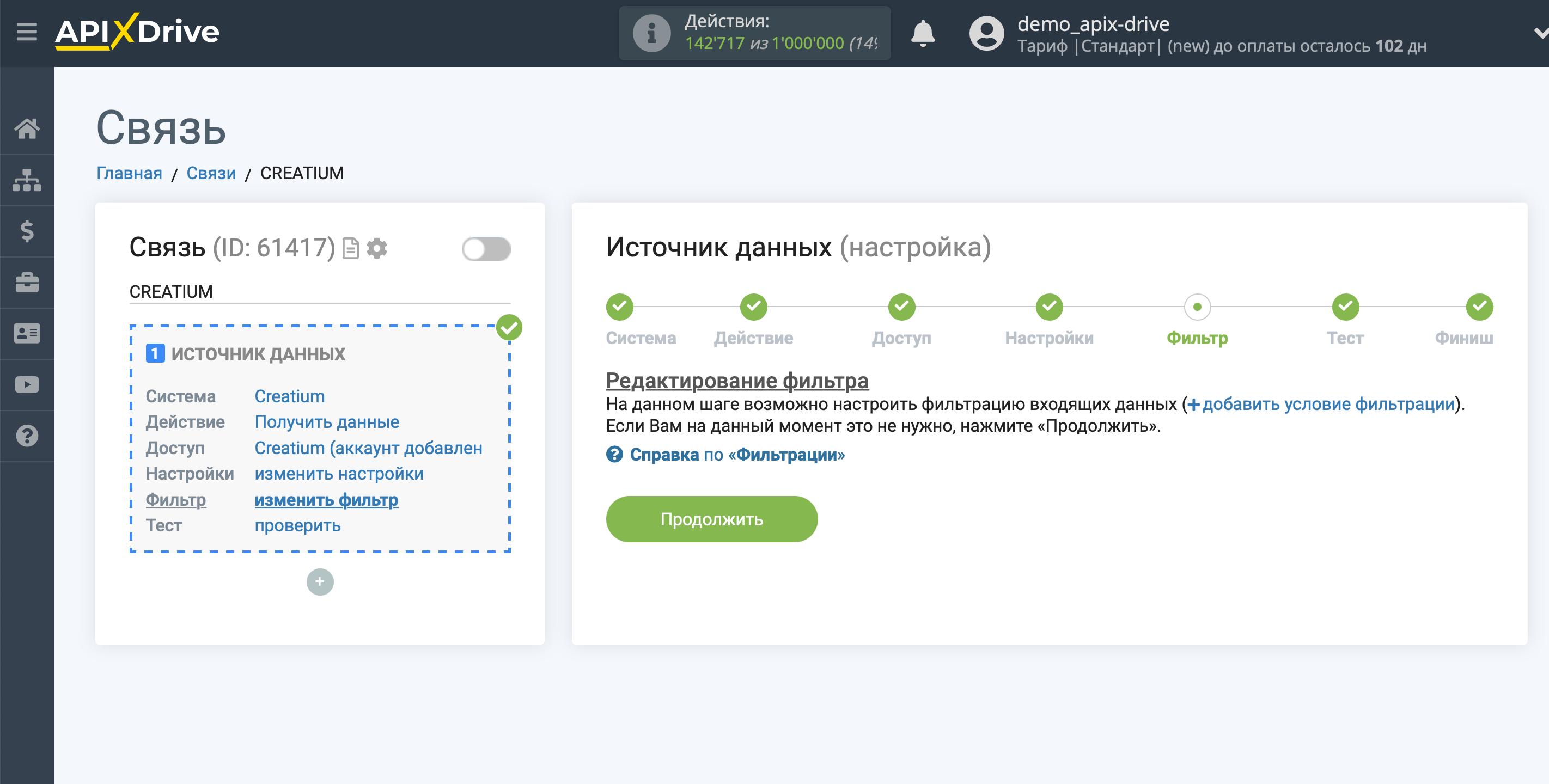Image resolution: width=1549 pixels, height=784 pixels.
Task: Toggle the connection on/off switch
Action: [x=486, y=249]
